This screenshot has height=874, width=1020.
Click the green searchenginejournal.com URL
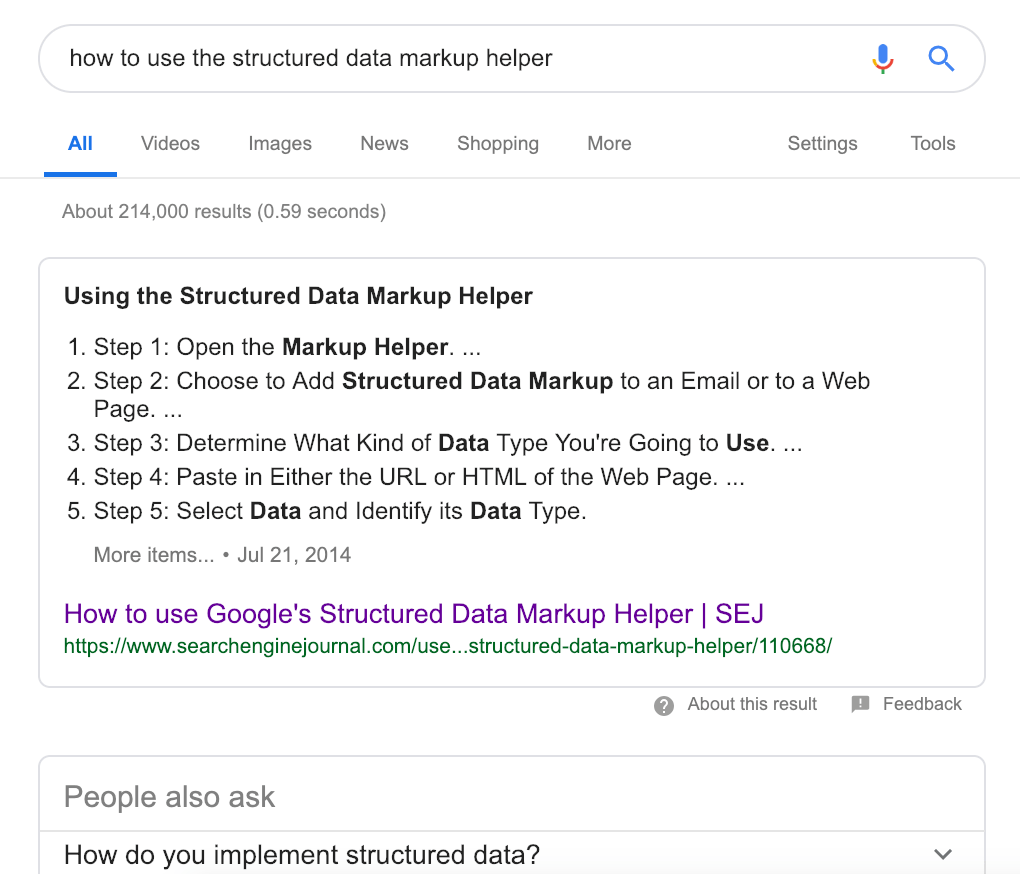[x=447, y=646]
